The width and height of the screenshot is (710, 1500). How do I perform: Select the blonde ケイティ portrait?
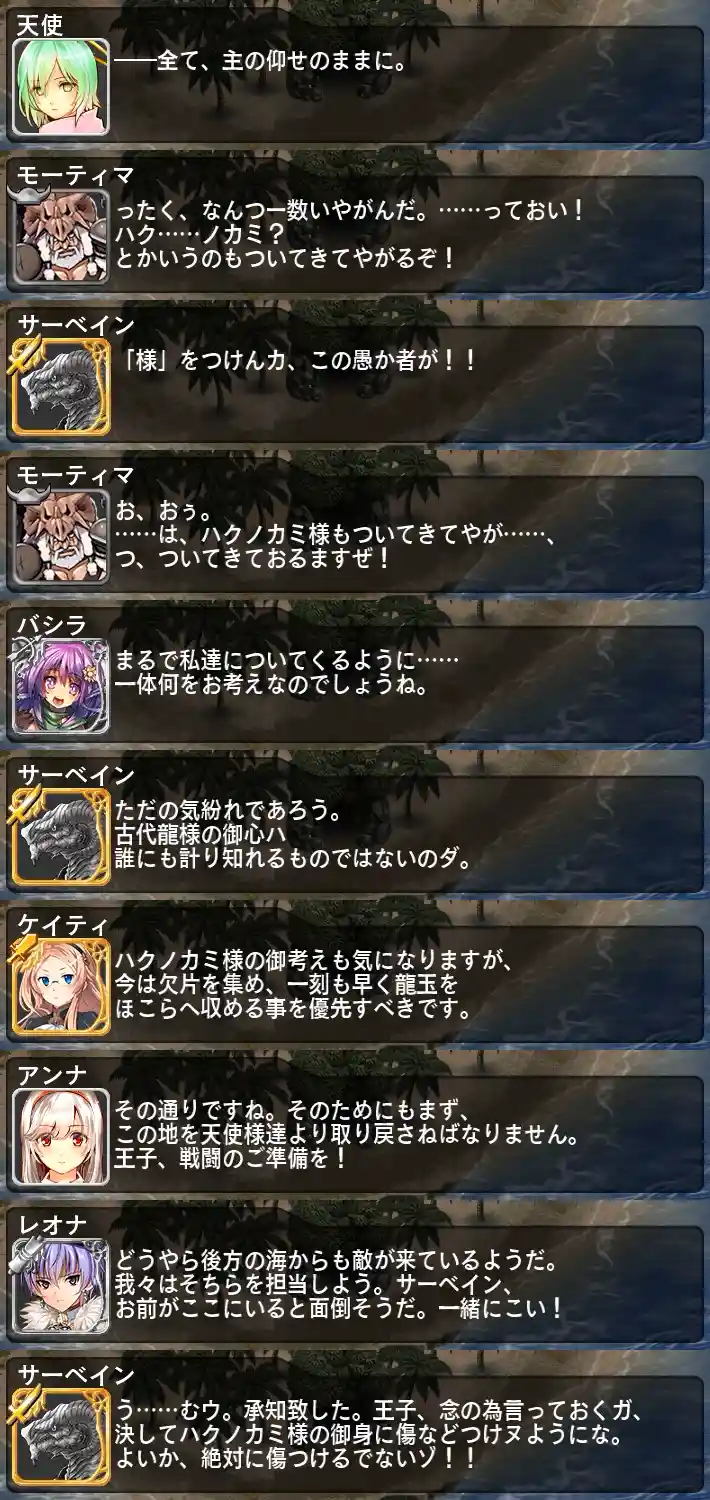60,988
